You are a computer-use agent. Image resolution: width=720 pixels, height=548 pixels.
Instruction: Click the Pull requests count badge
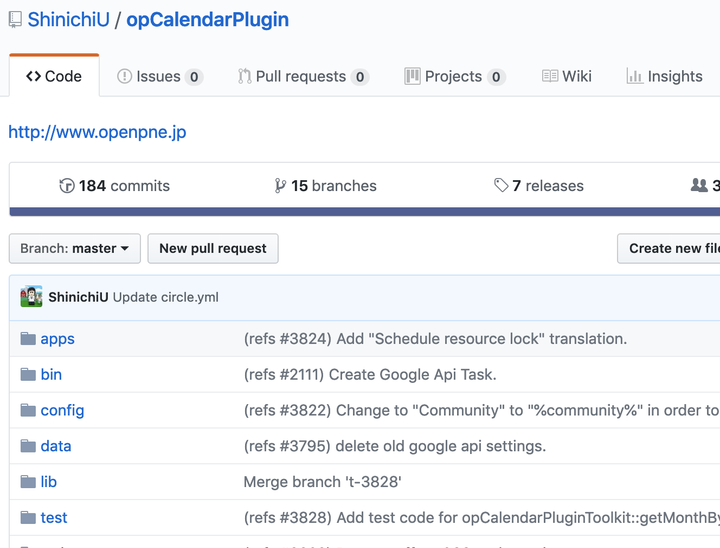click(x=360, y=77)
